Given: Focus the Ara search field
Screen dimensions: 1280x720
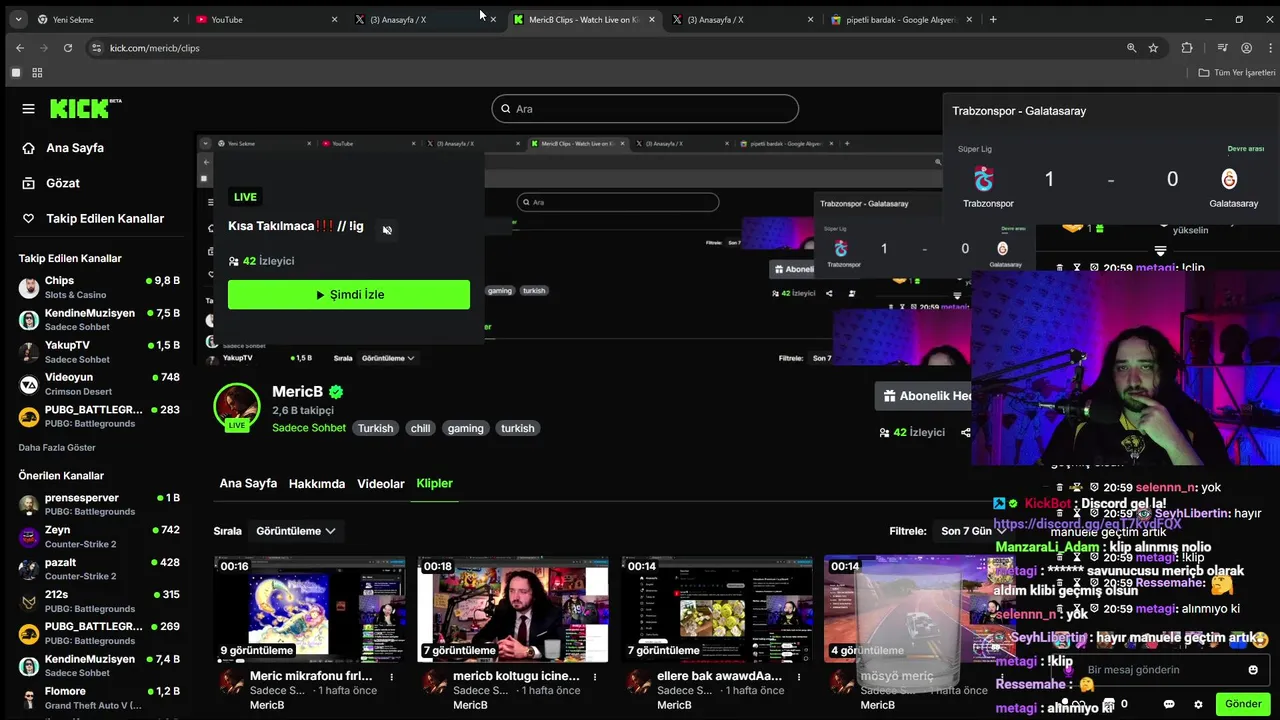Looking at the screenshot, I should click(645, 109).
